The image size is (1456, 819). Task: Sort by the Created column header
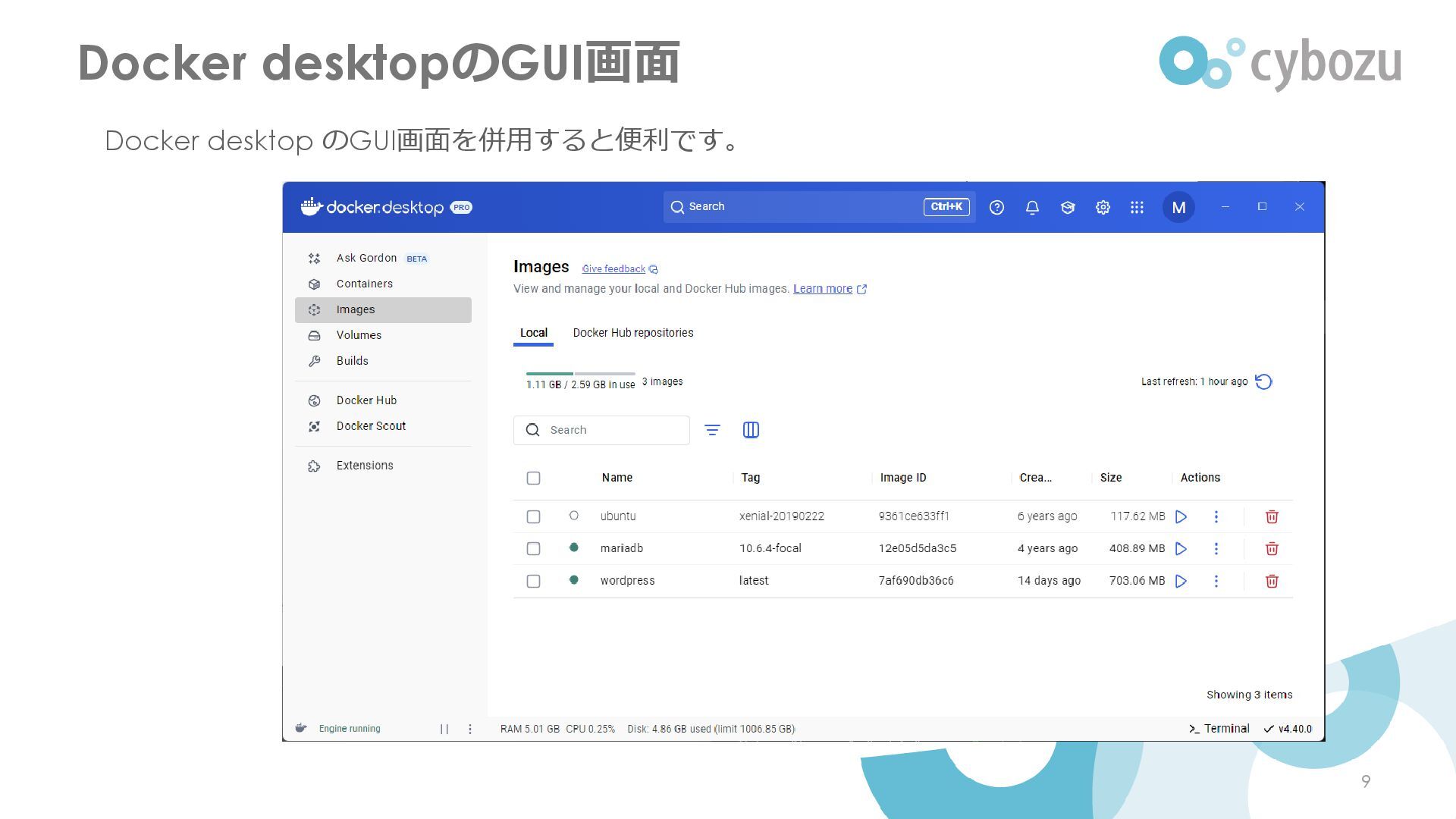pos(1036,478)
